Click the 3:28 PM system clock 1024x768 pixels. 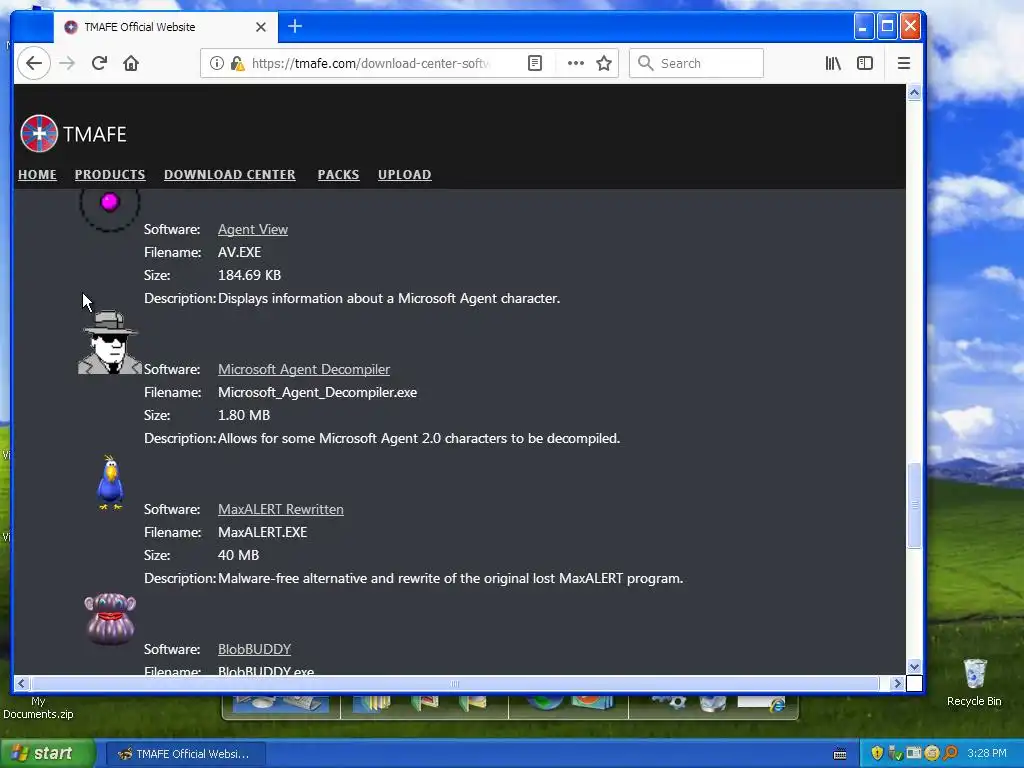point(987,753)
